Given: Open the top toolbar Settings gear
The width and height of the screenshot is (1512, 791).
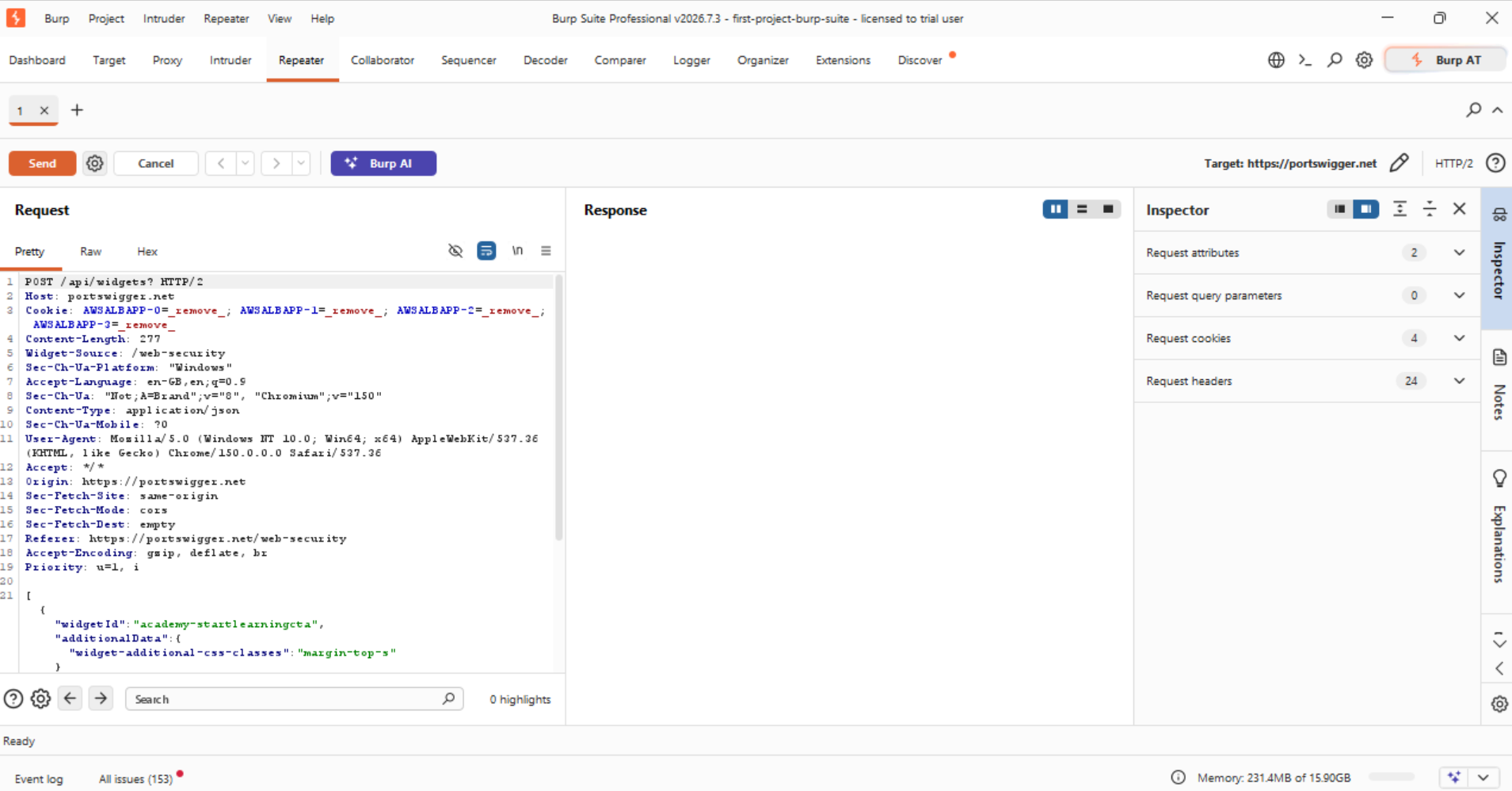Looking at the screenshot, I should (x=1364, y=60).
